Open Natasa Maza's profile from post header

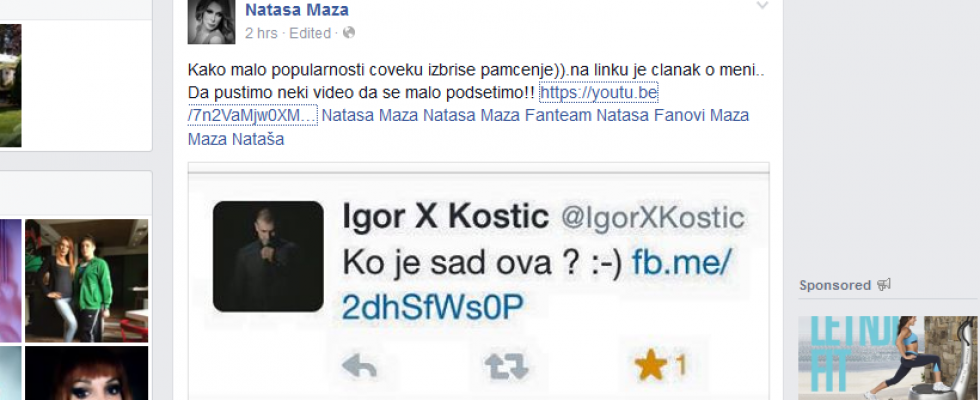point(297,10)
